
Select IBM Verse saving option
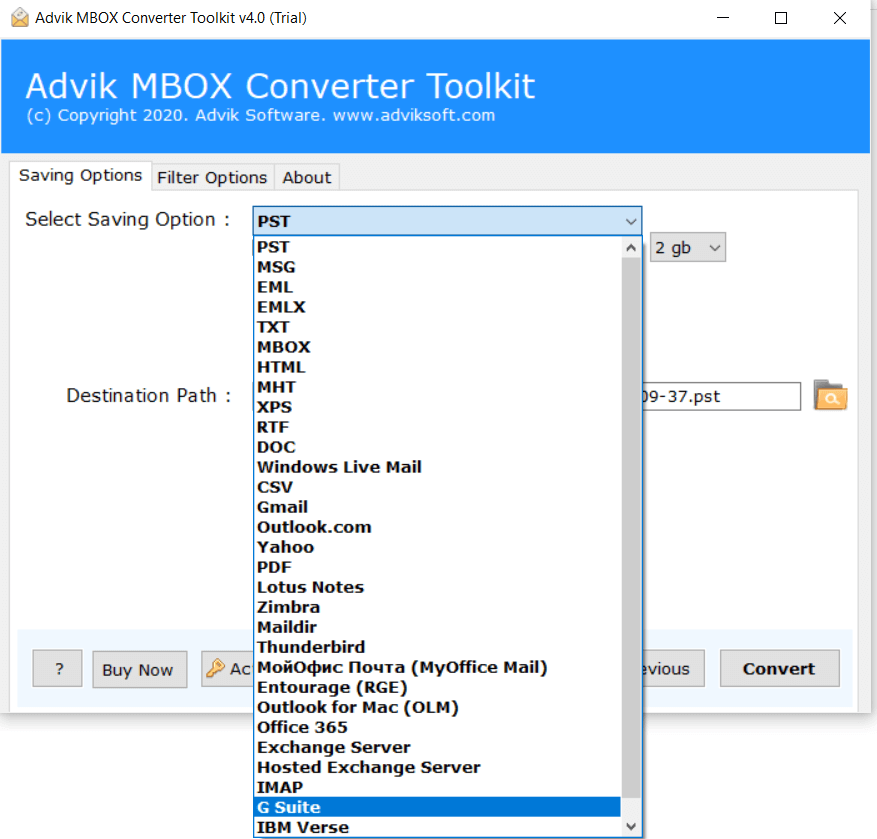click(x=437, y=828)
